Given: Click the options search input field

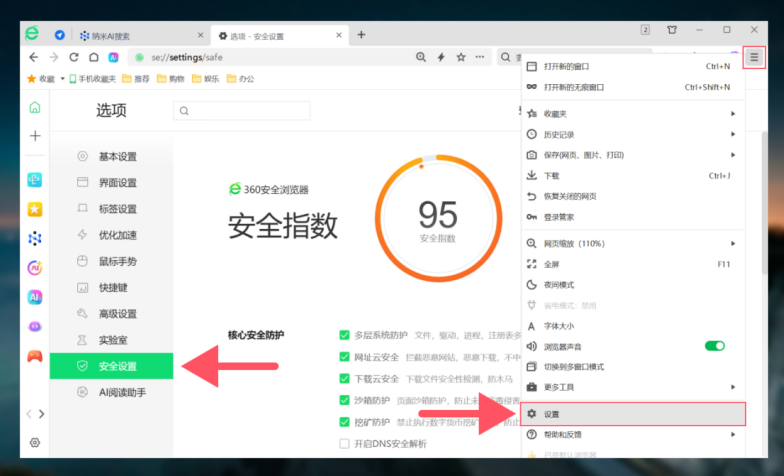Looking at the screenshot, I should (x=242, y=110).
